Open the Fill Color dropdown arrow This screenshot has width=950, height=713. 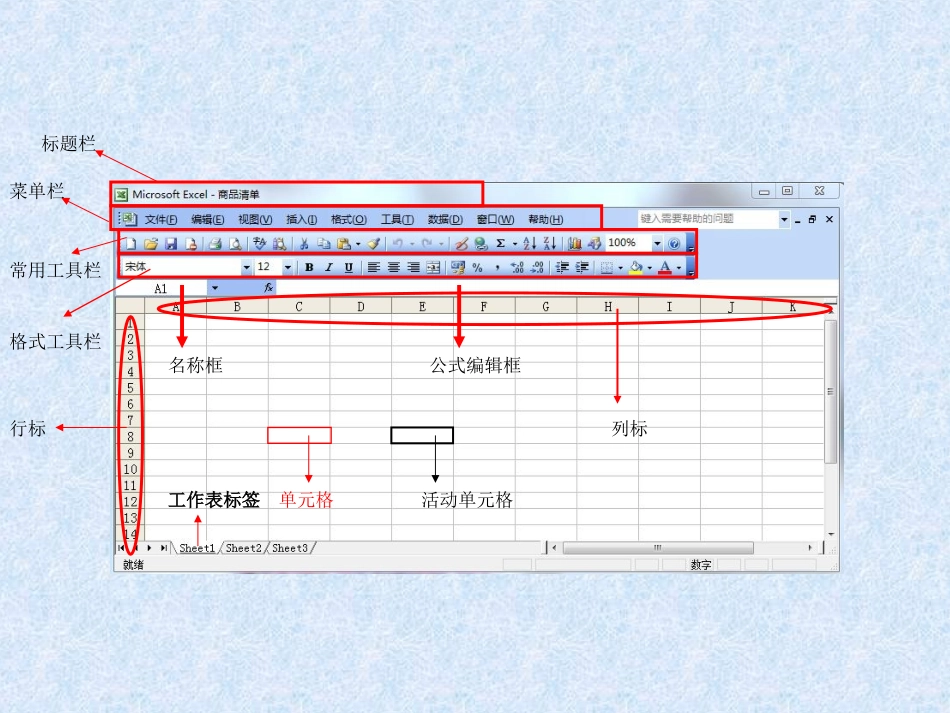[649, 268]
